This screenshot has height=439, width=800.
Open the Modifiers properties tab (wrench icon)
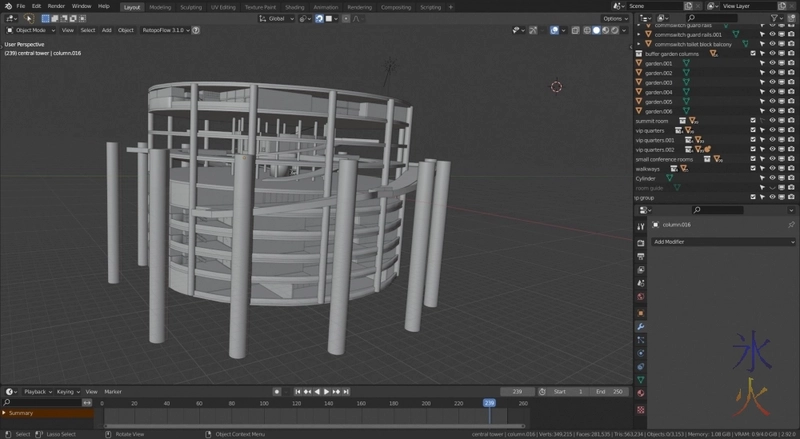tap(641, 326)
